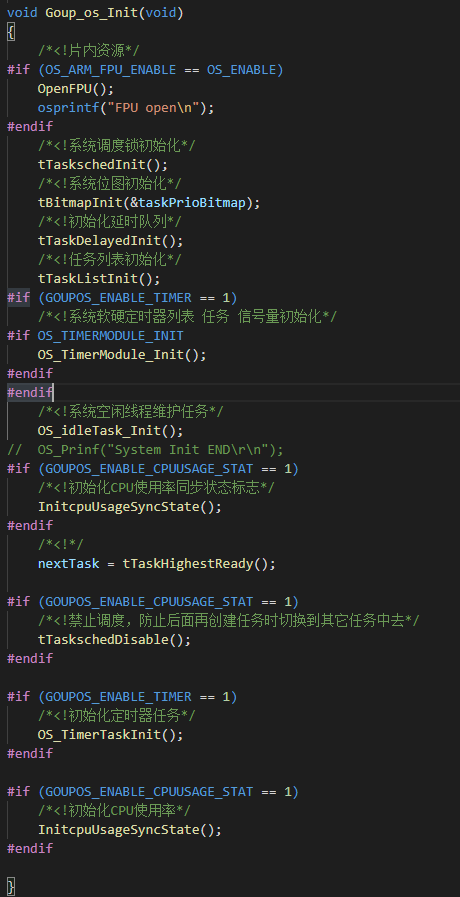Click the osprintf function call

(68, 108)
